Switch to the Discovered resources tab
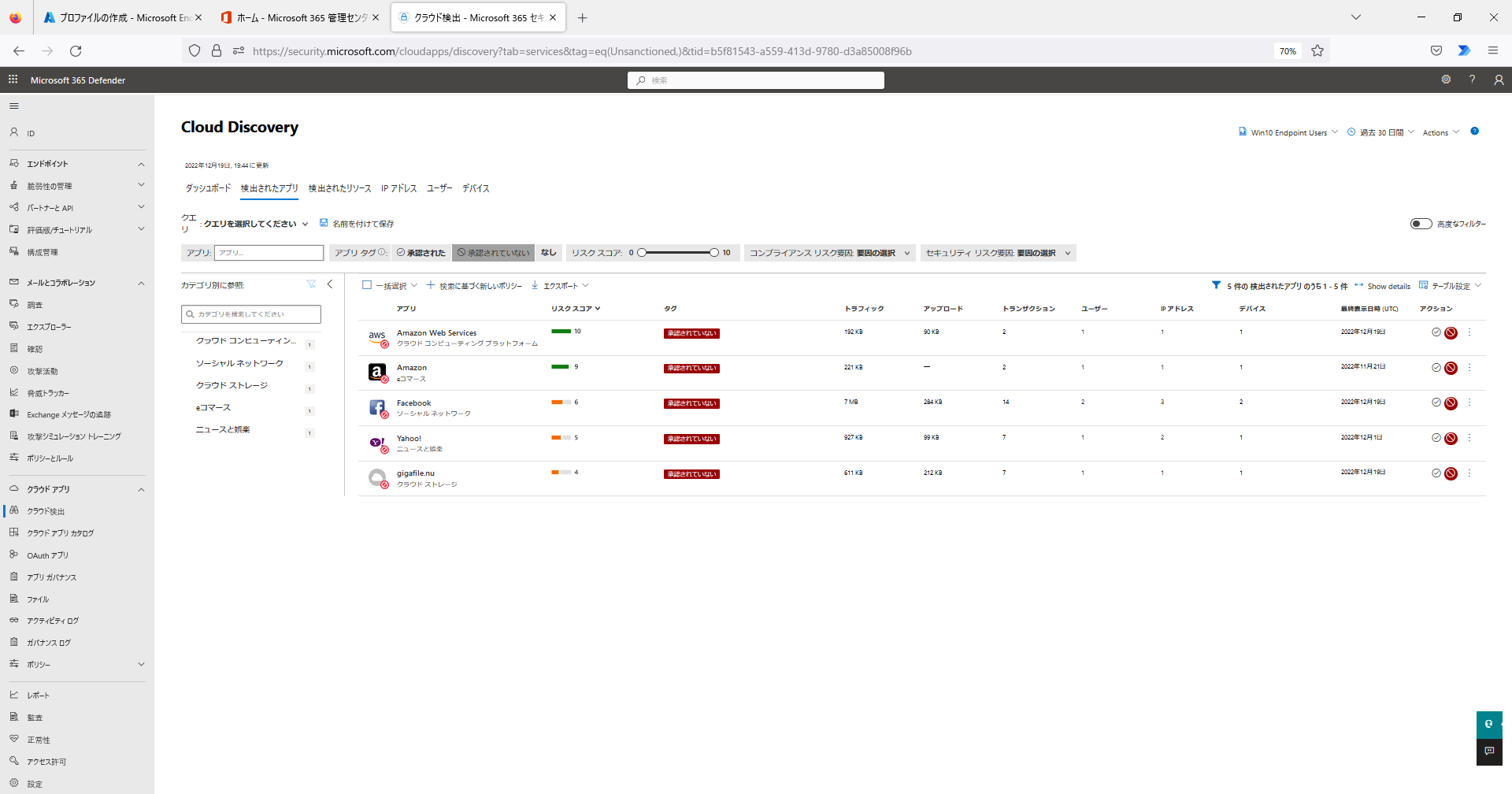The height and width of the screenshot is (794, 1512). (x=339, y=188)
